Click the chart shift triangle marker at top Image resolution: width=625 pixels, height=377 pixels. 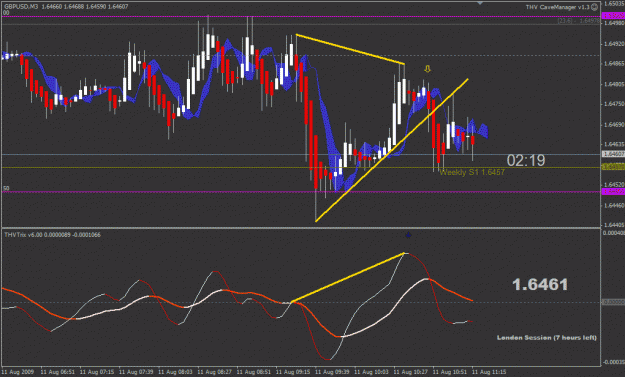pyautogui.click(x=480, y=2)
